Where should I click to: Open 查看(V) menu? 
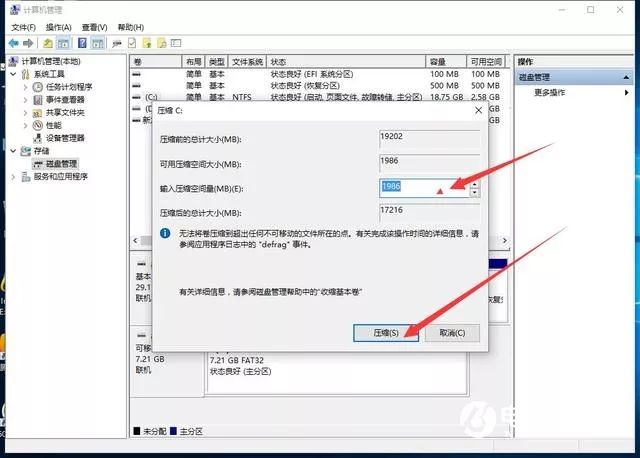pyautogui.click(x=94, y=27)
